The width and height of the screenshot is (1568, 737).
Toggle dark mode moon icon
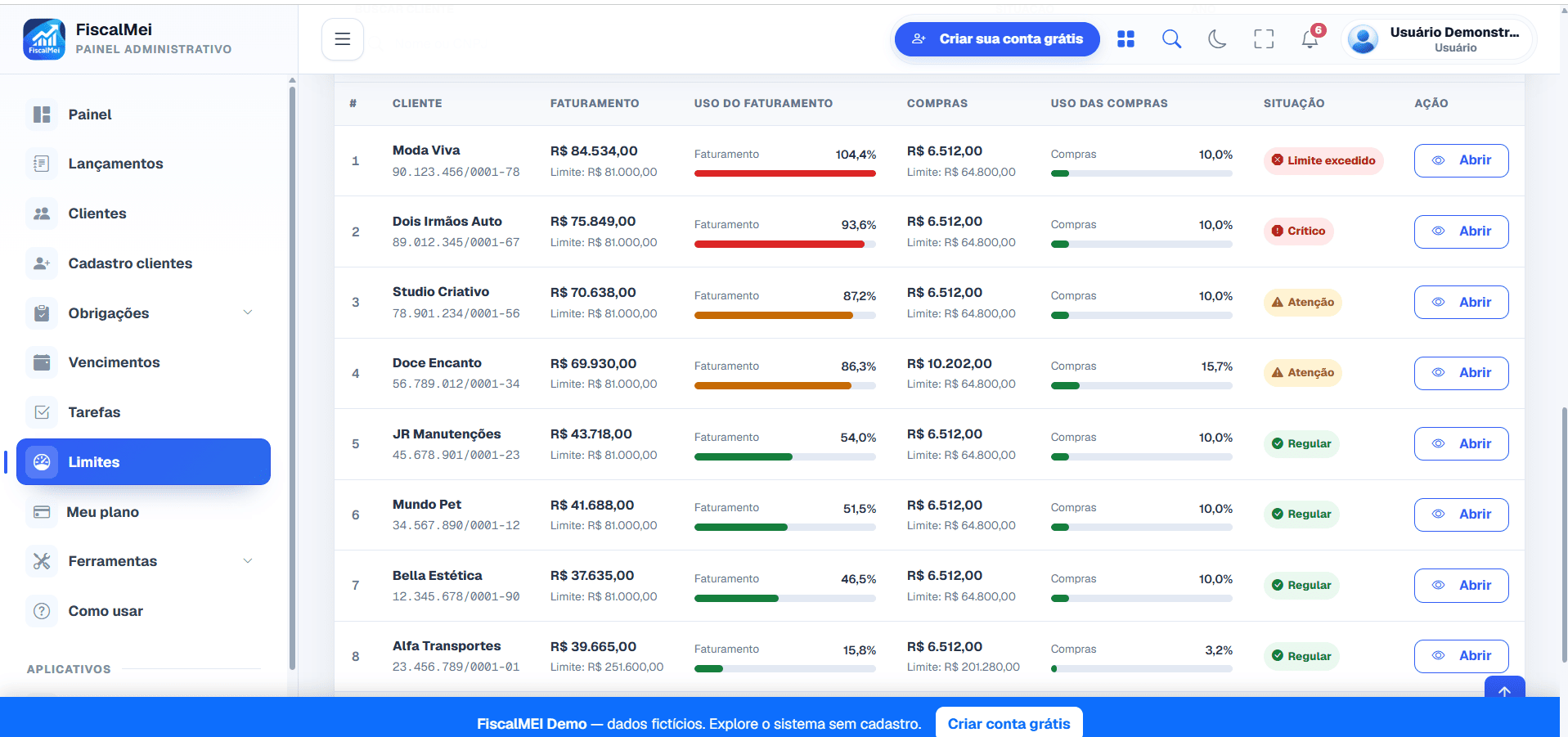[x=1217, y=39]
